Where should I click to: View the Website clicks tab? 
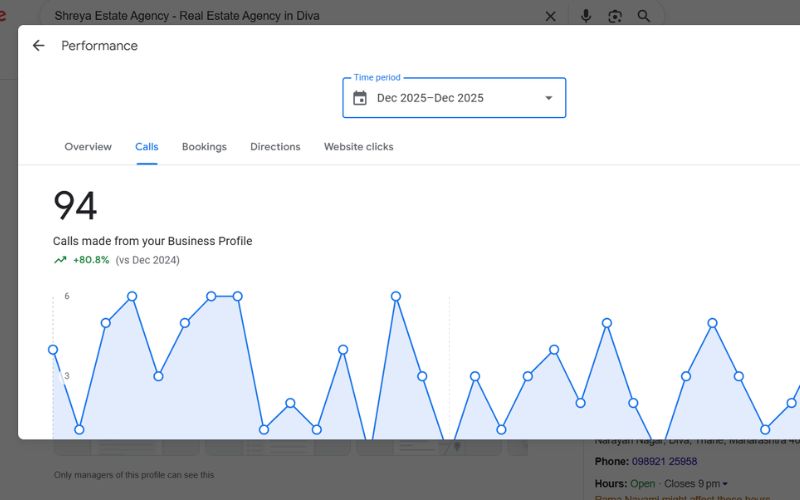click(x=358, y=147)
